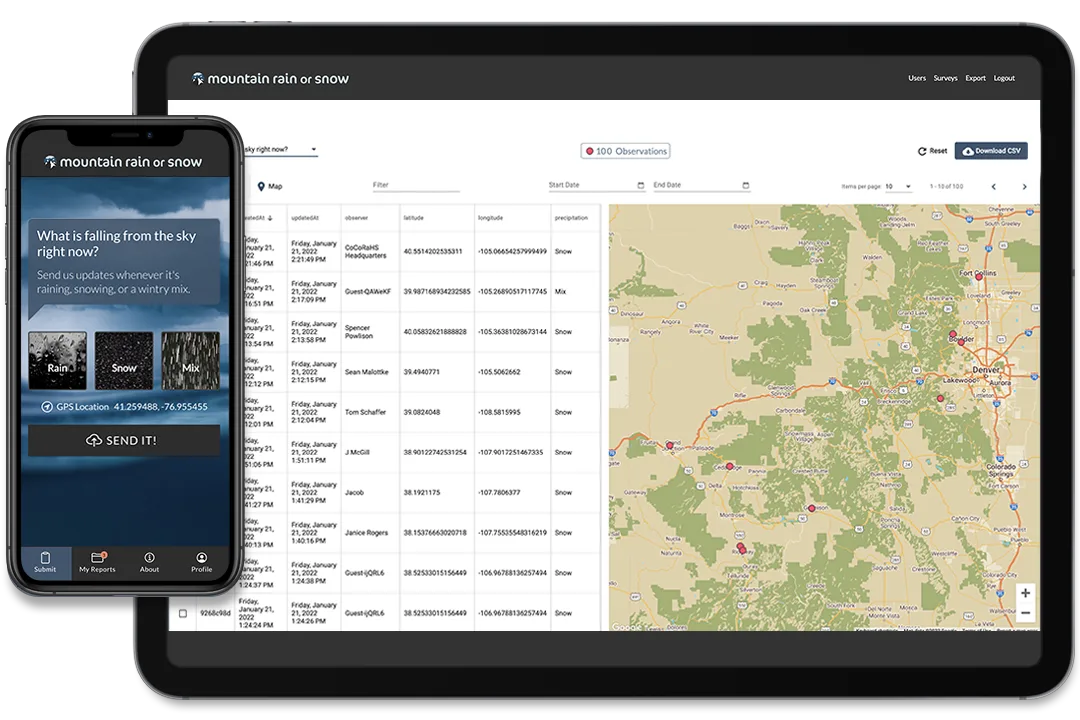This screenshot has width=1080, height=720.
Task: Click the Guest-QAWeKF observer cell
Action: pyautogui.click(x=368, y=291)
